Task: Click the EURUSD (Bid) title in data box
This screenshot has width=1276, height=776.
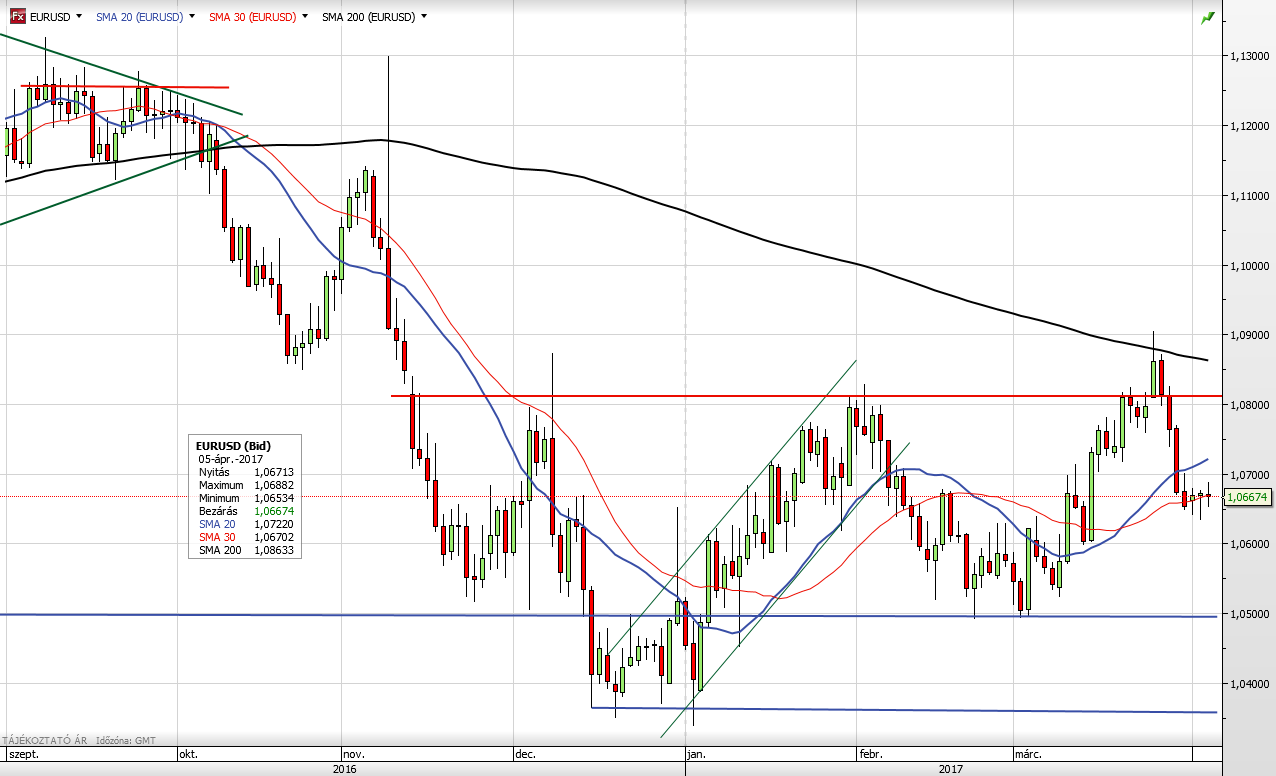Action: [233, 445]
